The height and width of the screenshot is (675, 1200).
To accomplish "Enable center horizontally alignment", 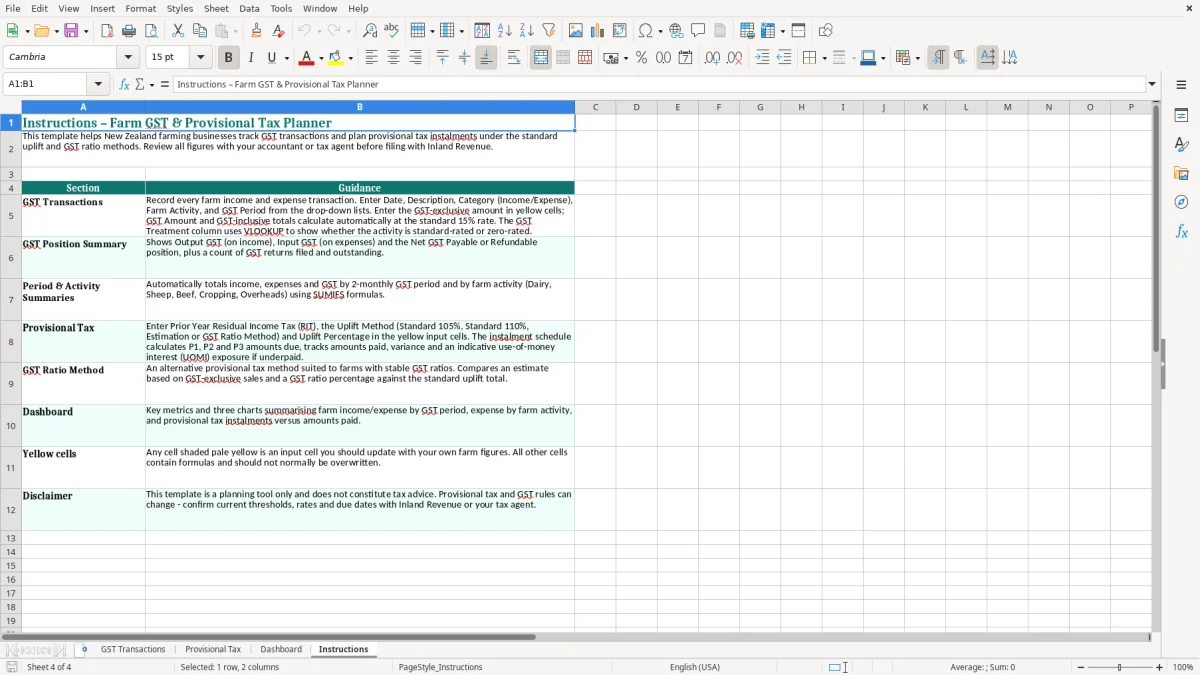I will (393, 58).
